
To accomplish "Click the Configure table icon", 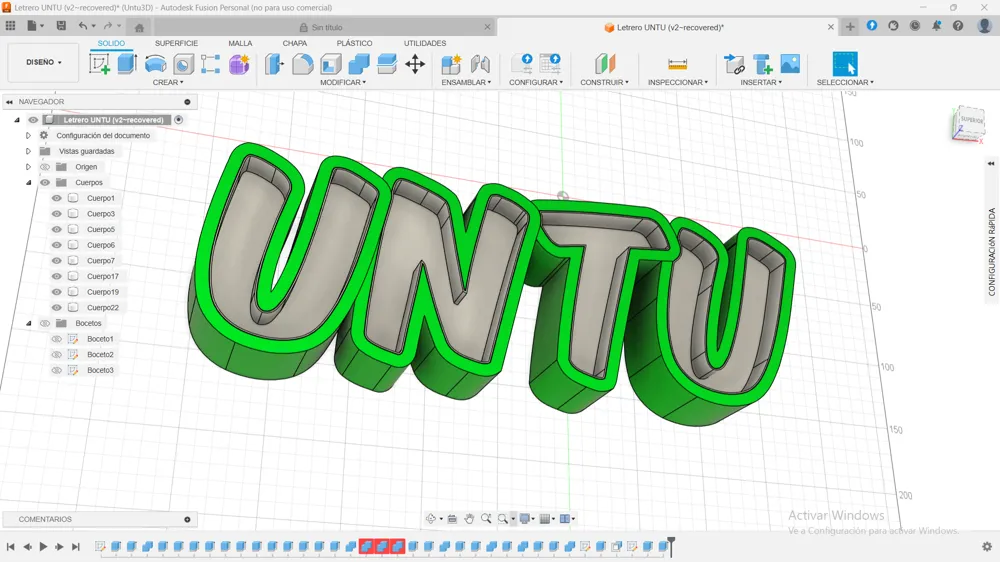I will click(x=550, y=64).
